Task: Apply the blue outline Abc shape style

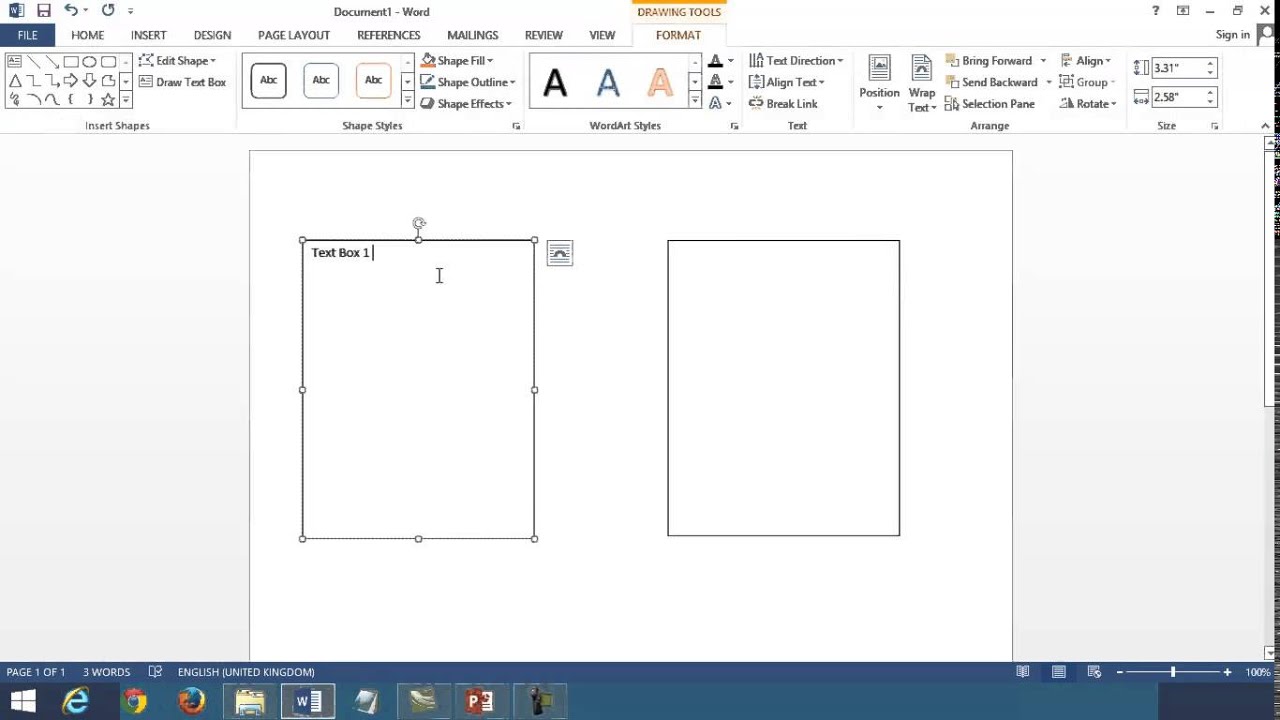Action: [321, 81]
